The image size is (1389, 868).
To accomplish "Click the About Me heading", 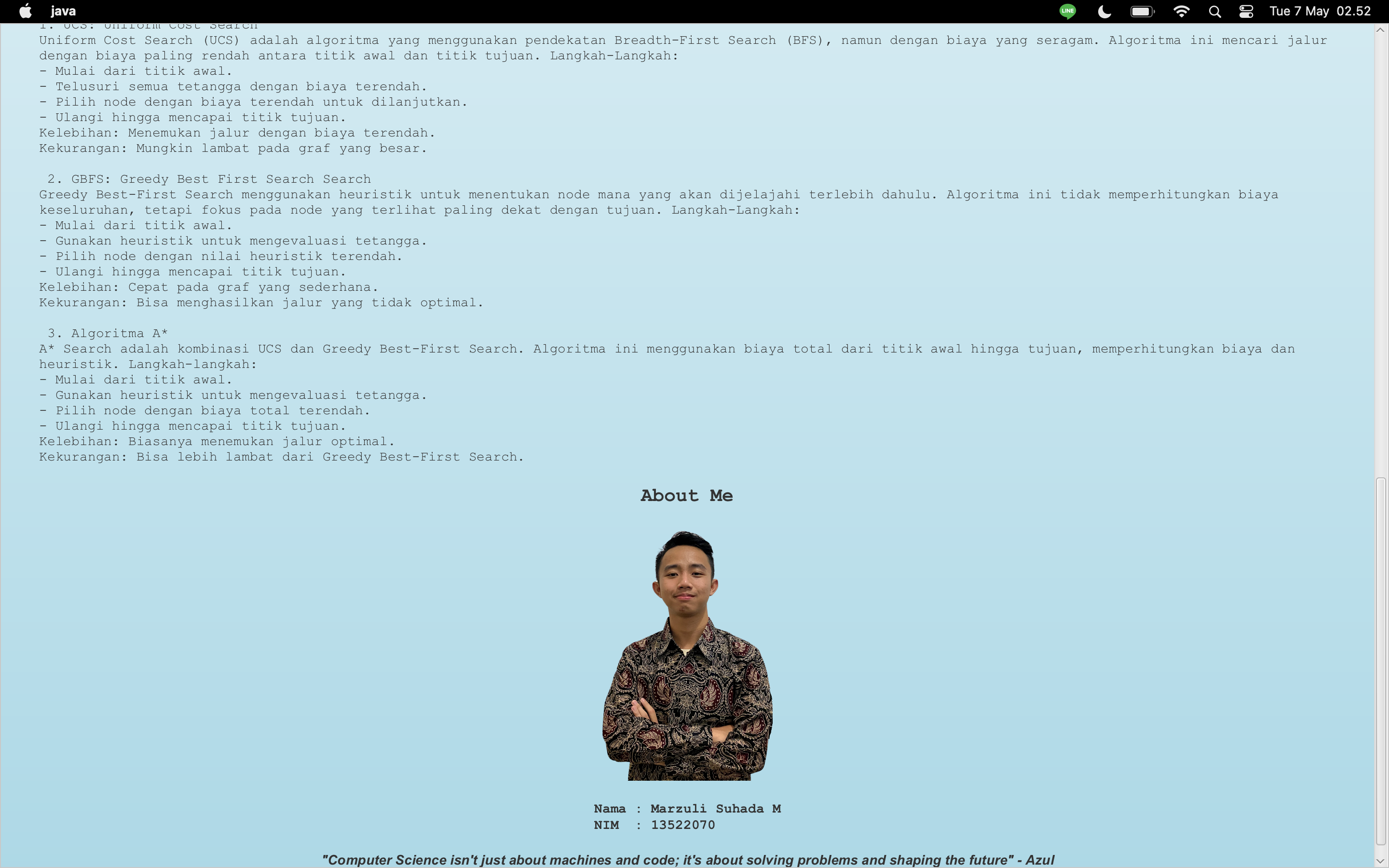I will pyautogui.click(x=686, y=495).
